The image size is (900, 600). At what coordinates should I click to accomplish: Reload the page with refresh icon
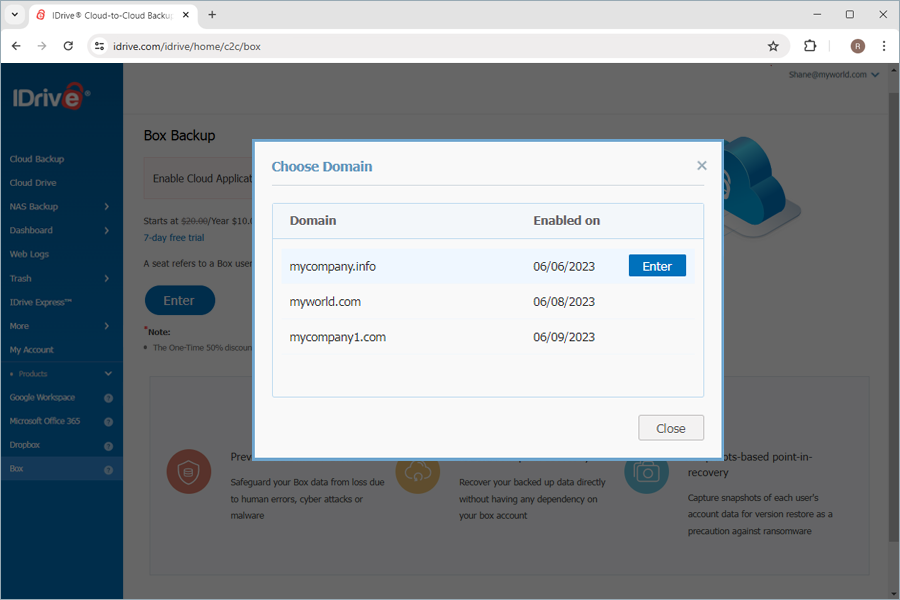tap(68, 46)
